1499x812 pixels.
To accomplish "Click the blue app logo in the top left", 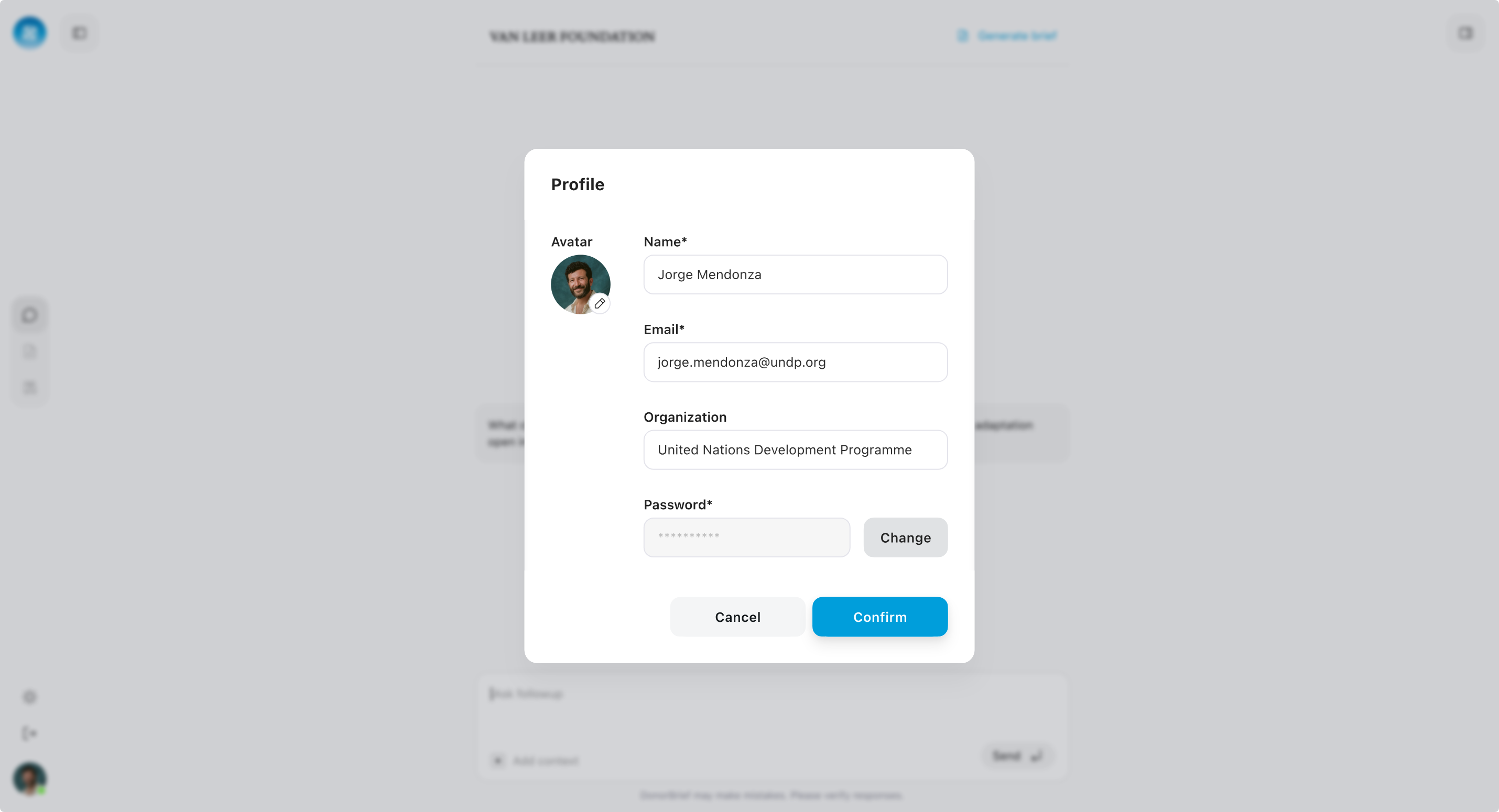I will pos(30,33).
